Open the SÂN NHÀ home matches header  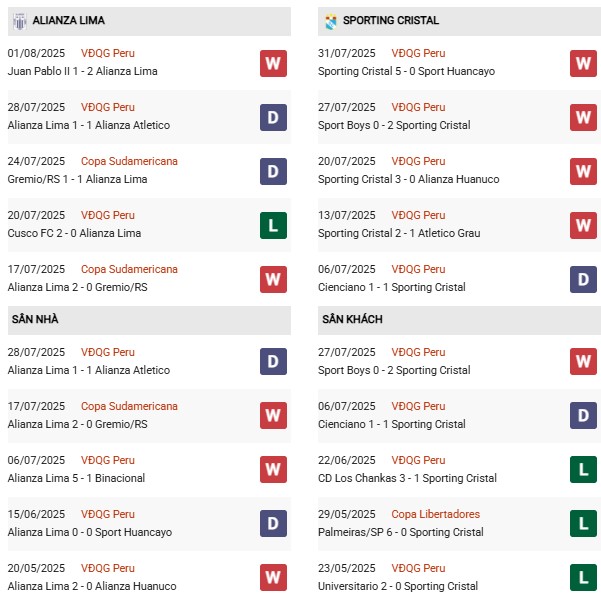click(x=35, y=319)
